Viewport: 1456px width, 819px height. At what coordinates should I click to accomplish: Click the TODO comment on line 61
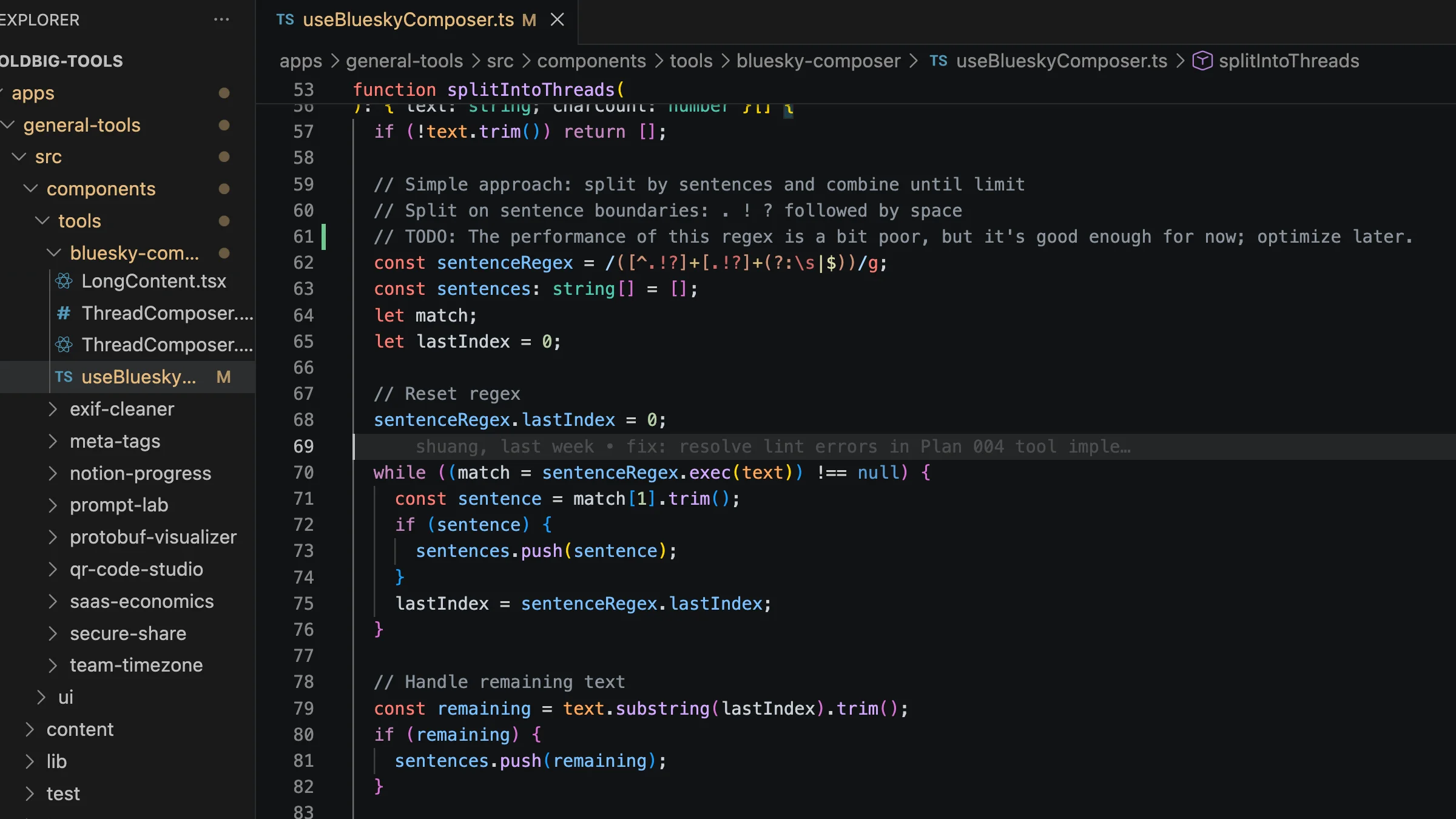[x=894, y=237]
